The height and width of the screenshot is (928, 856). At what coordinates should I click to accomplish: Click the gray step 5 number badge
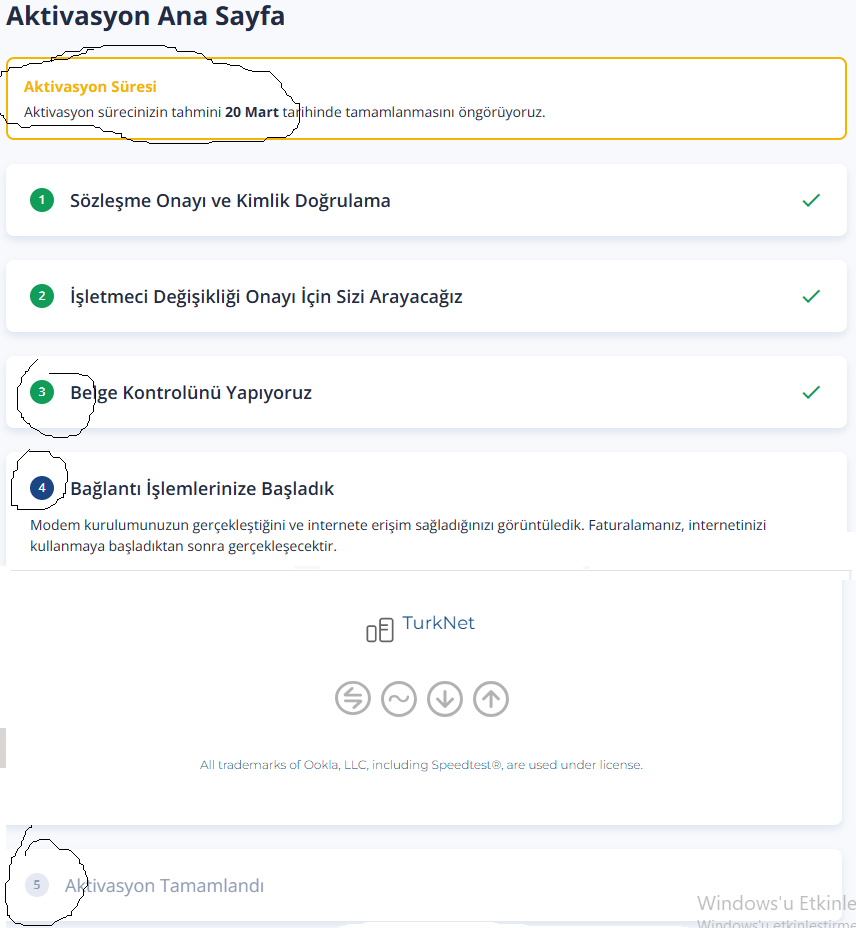pos(37,885)
